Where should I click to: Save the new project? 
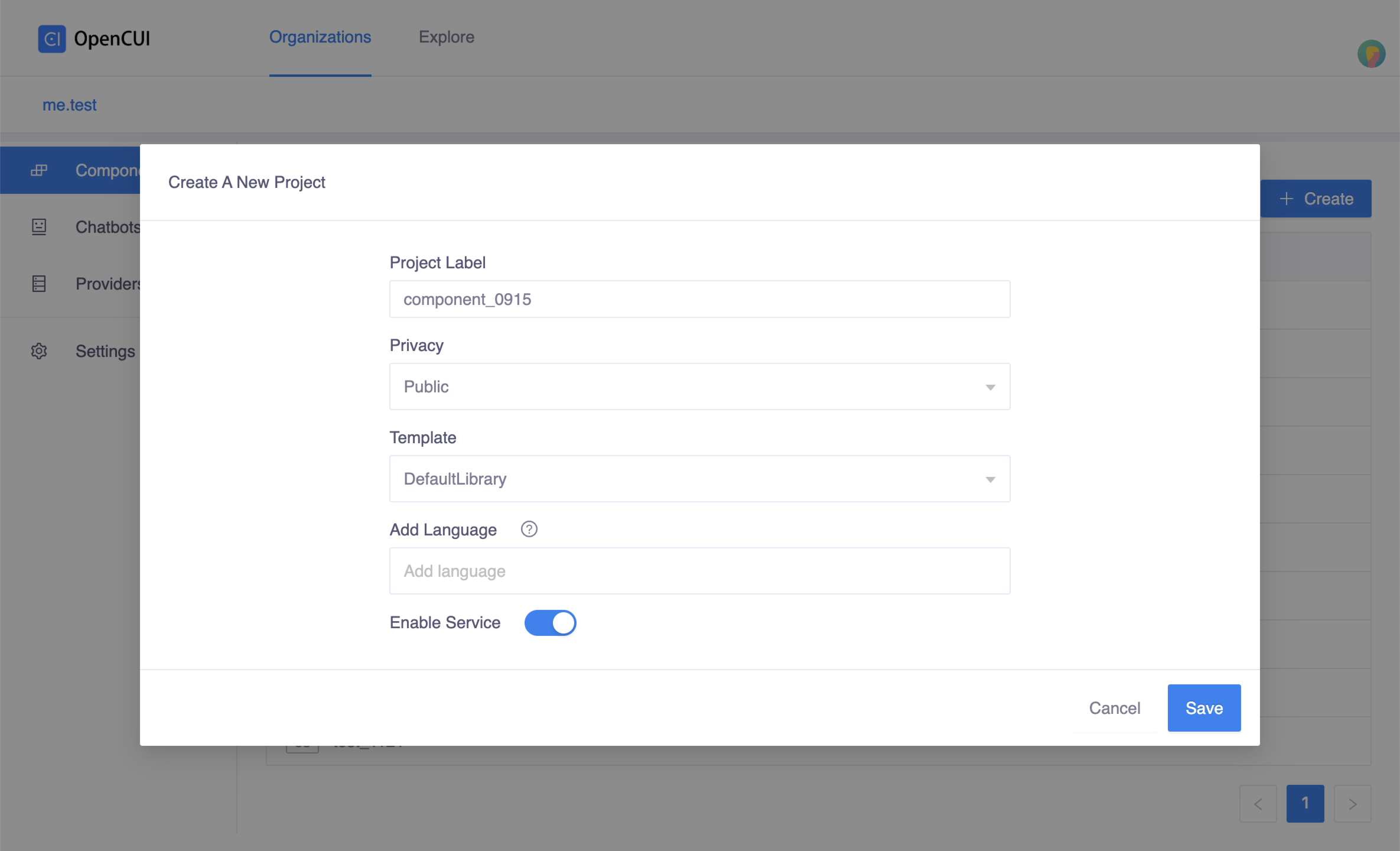coord(1204,707)
